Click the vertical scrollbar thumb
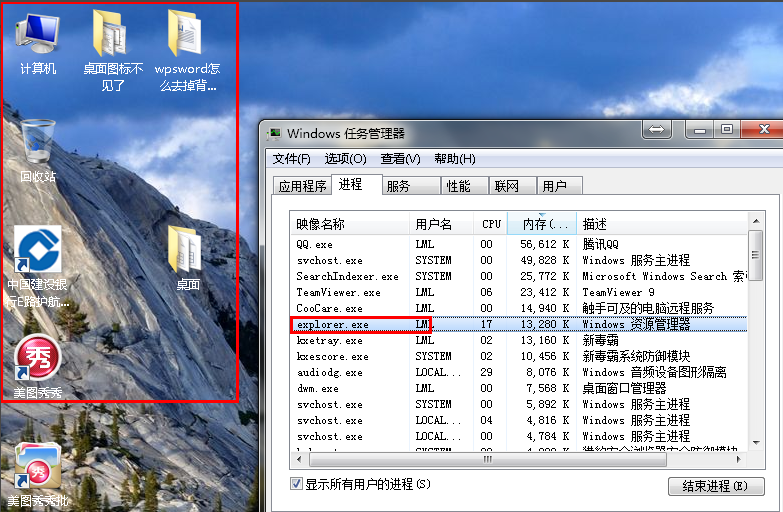Viewport: 783px width, 512px height. (756, 255)
